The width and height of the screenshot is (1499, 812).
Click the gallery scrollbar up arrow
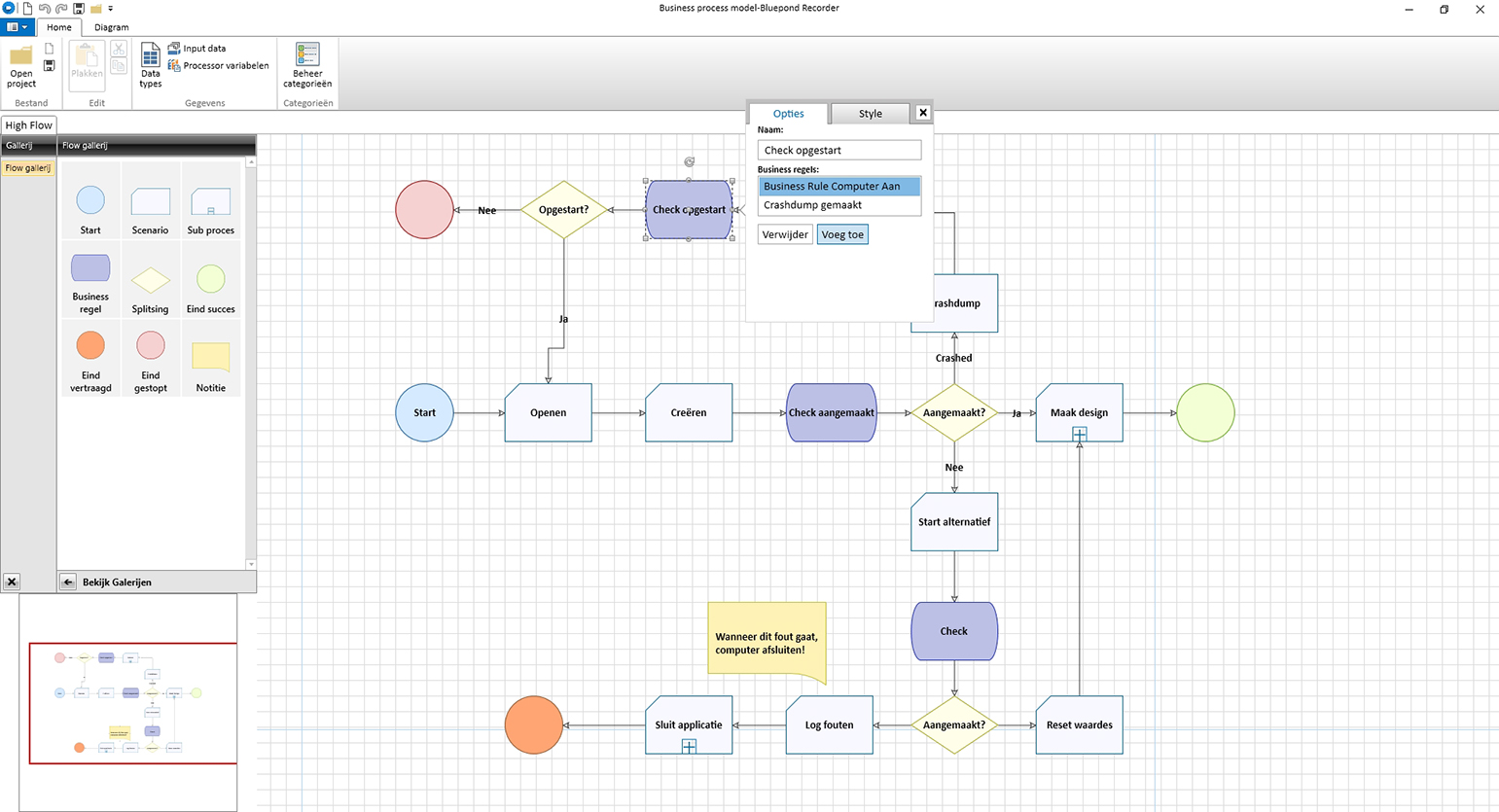pos(251,162)
